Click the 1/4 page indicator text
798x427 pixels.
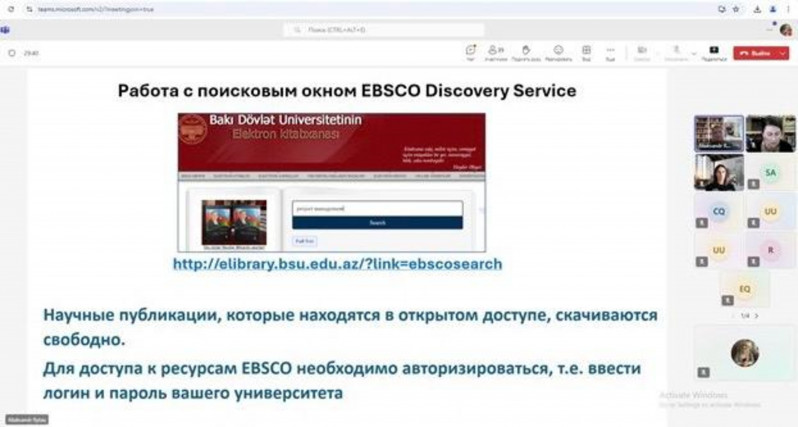click(x=745, y=316)
